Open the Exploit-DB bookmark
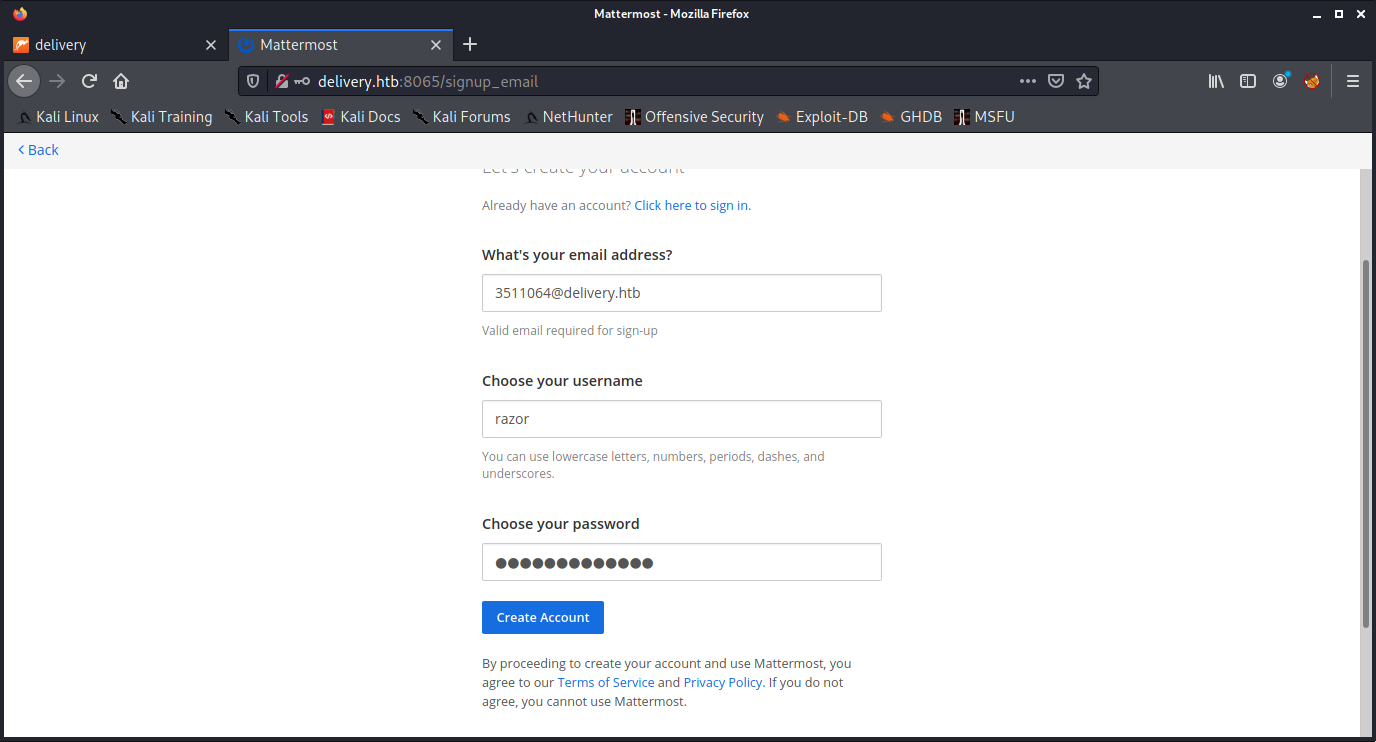 click(x=821, y=117)
